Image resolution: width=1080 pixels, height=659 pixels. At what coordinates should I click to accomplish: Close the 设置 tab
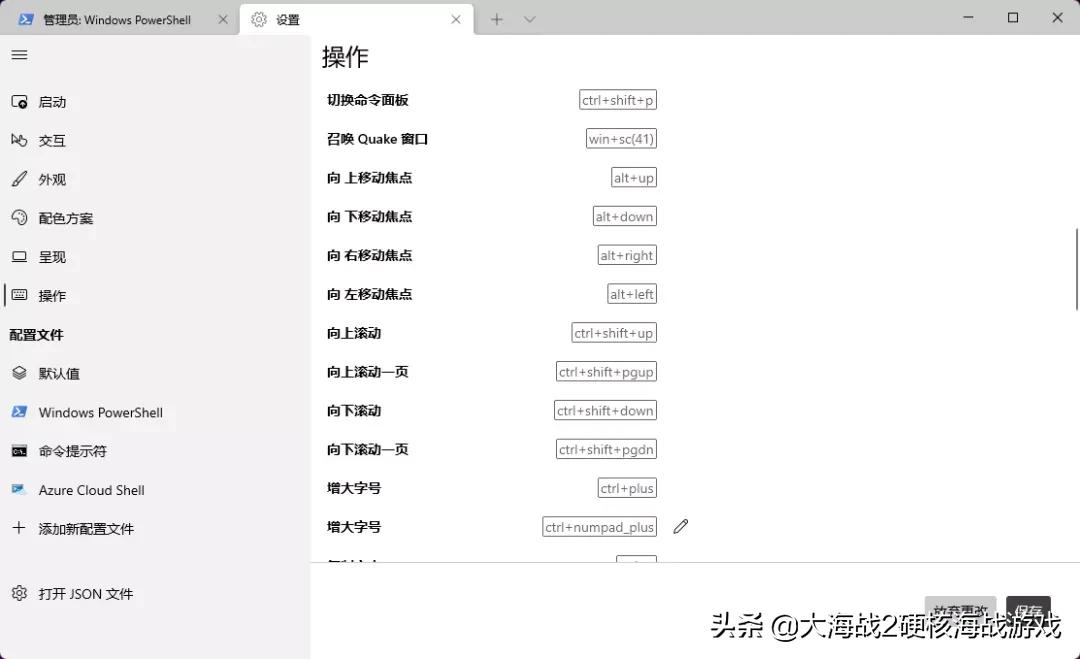[x=456, y=19]
